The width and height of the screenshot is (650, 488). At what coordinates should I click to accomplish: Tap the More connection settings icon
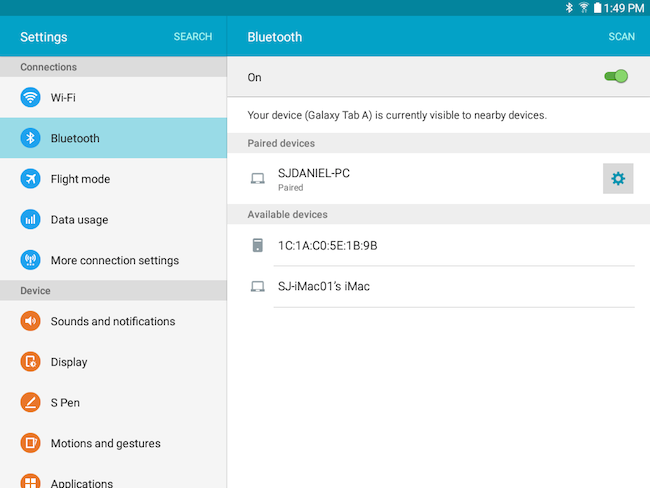(x=30, y=260)
